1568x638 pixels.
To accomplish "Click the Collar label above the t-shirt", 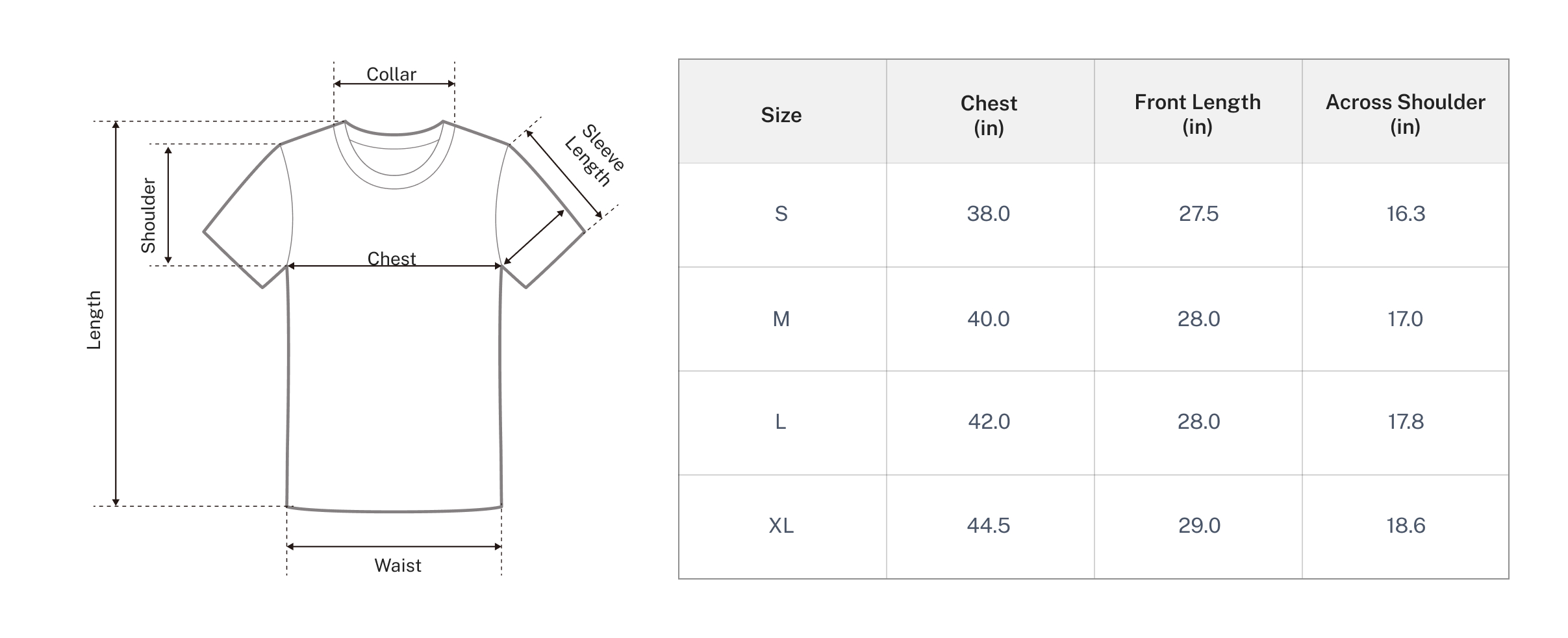I will [x=391, y=74].
